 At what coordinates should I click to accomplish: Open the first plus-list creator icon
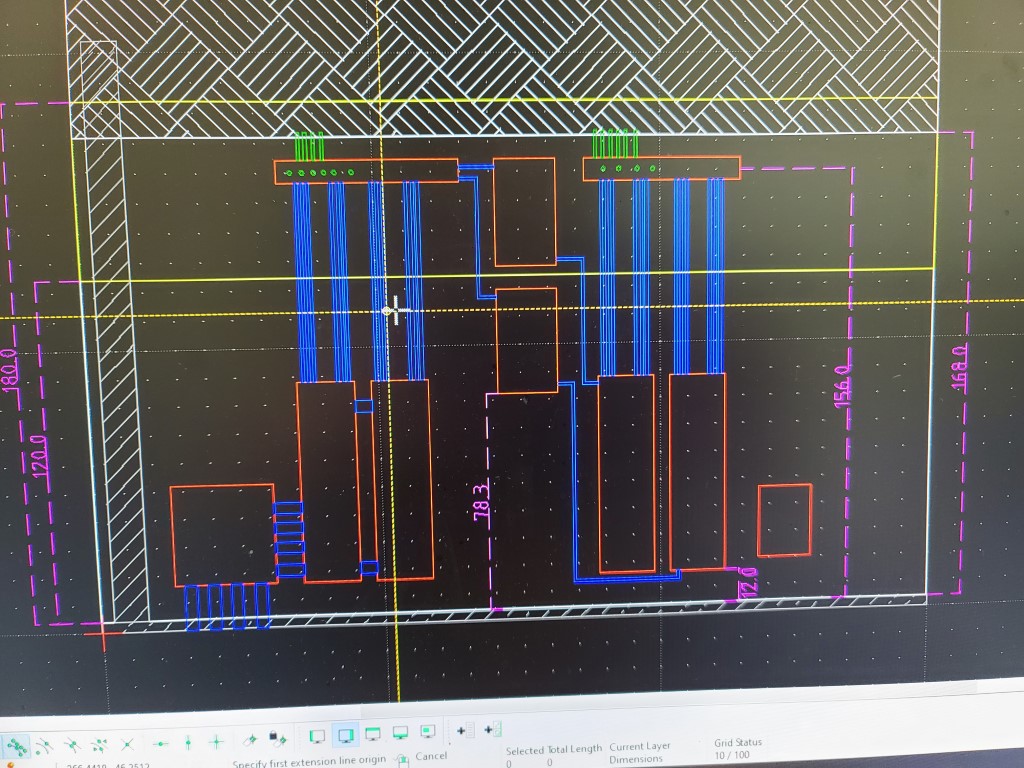click(x=463, y=731)
